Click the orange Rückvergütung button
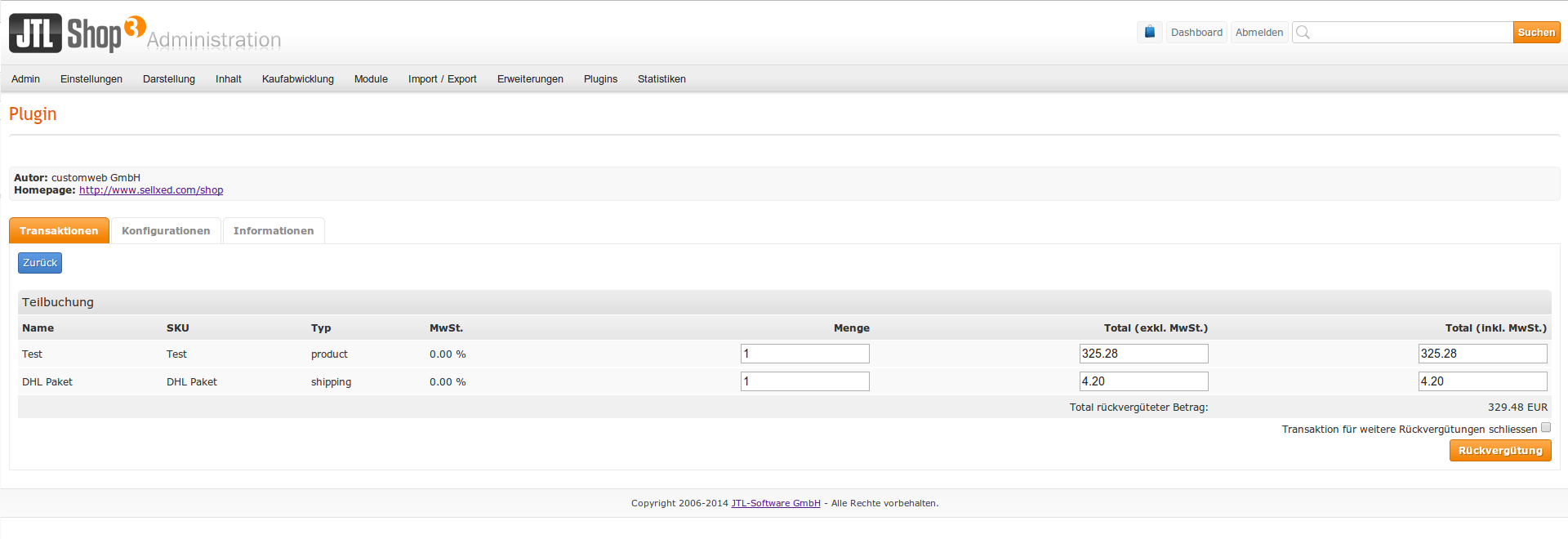Screen dimensions: 1568x539 (1499, 451)
